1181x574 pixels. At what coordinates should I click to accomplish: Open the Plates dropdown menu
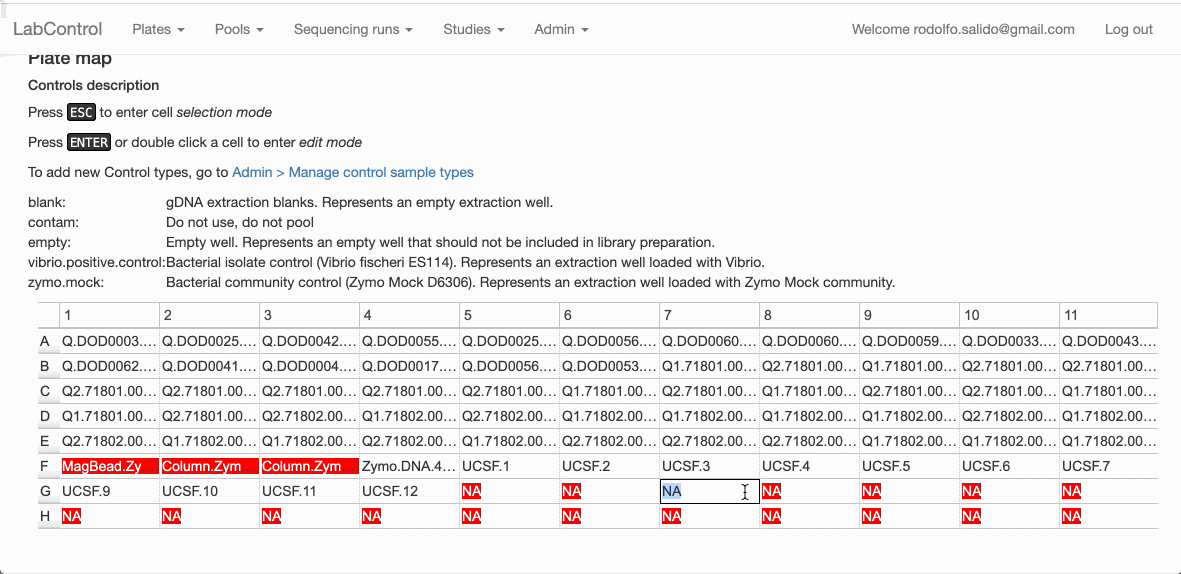[158, 29]
